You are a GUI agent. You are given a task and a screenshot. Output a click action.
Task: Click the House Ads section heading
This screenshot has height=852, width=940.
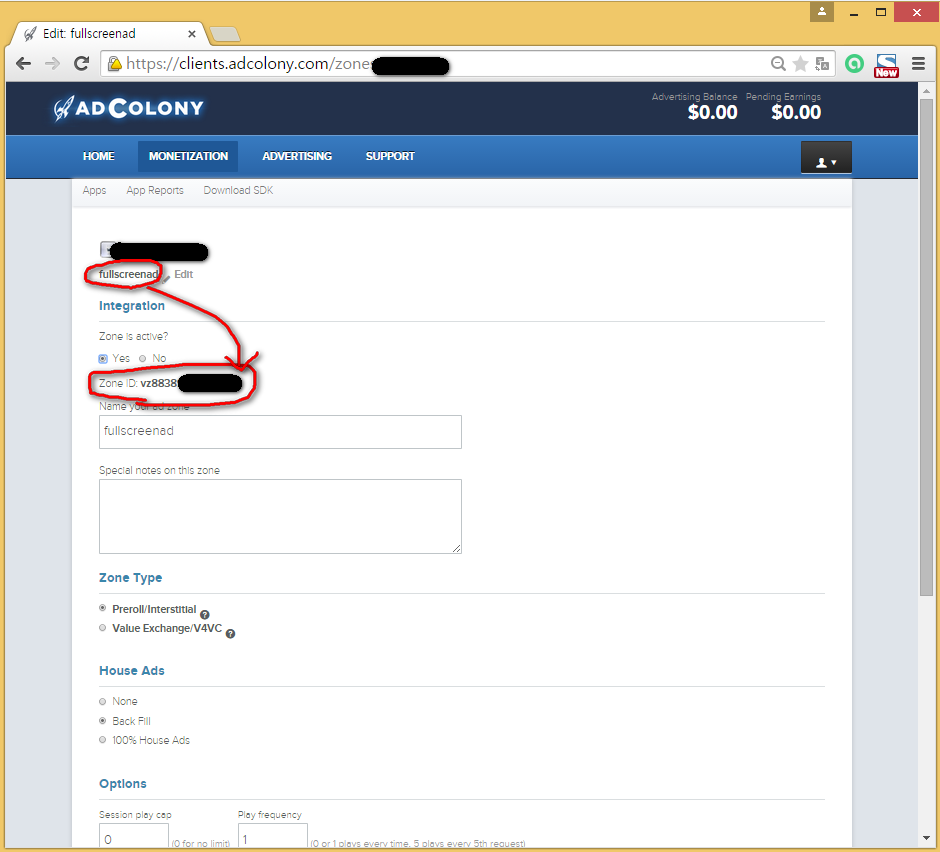click(132, 671)
